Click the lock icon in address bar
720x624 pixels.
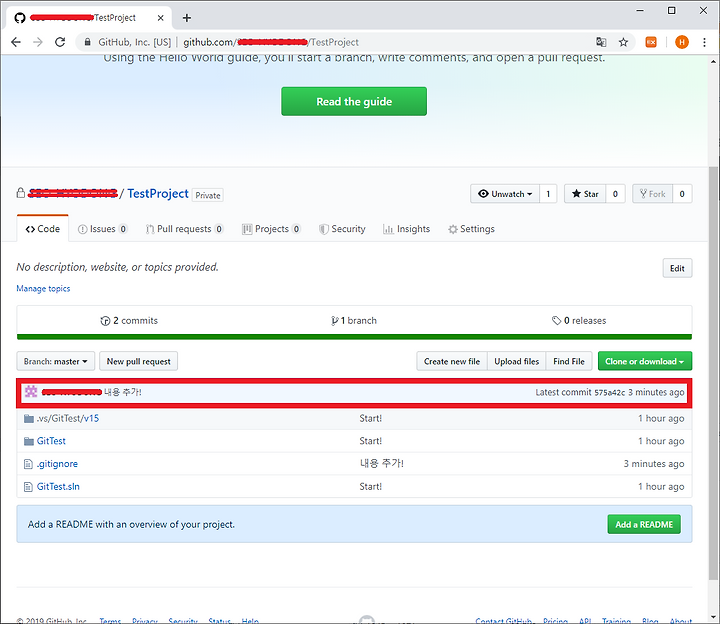click(87, 42)
